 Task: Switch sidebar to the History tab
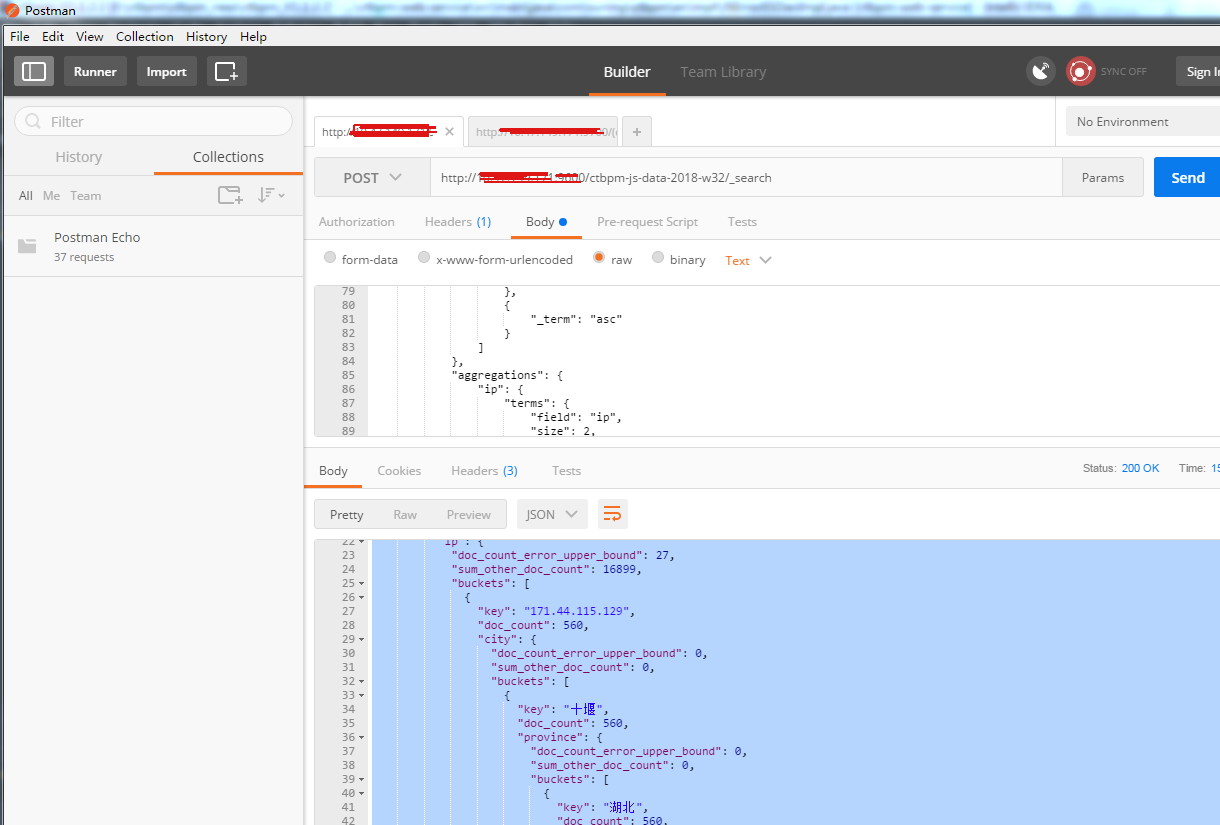click(78, 157)
